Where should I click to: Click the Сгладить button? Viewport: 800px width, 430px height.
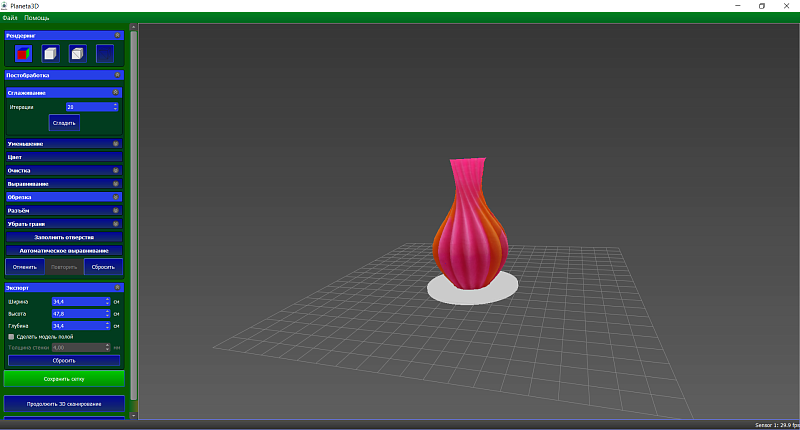click(x=64, y=123)
